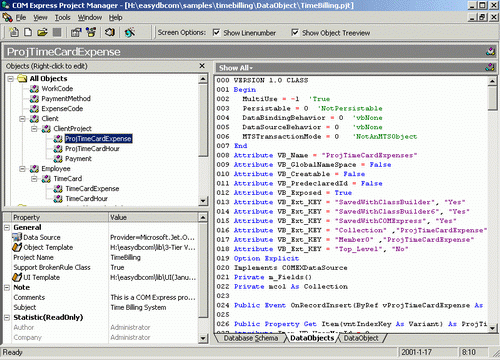This screenshot has height=360, width=500.
Task: Open the Window menu
Action: click(90, 17)
